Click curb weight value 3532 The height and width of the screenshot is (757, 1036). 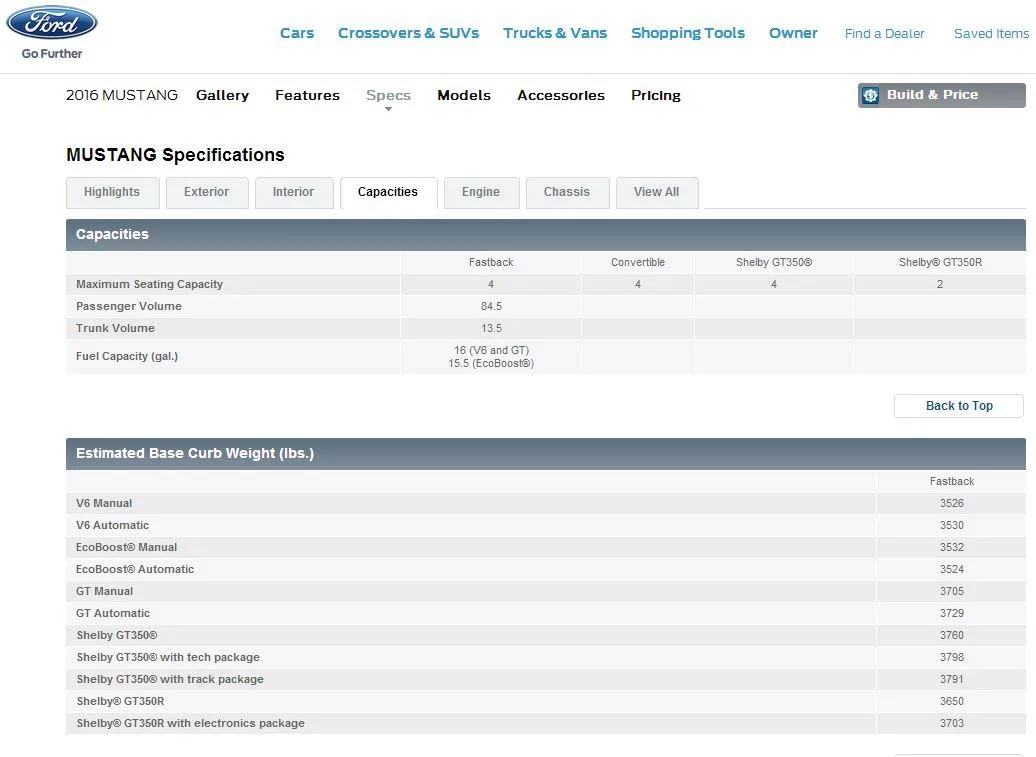(x=951, y=547)
